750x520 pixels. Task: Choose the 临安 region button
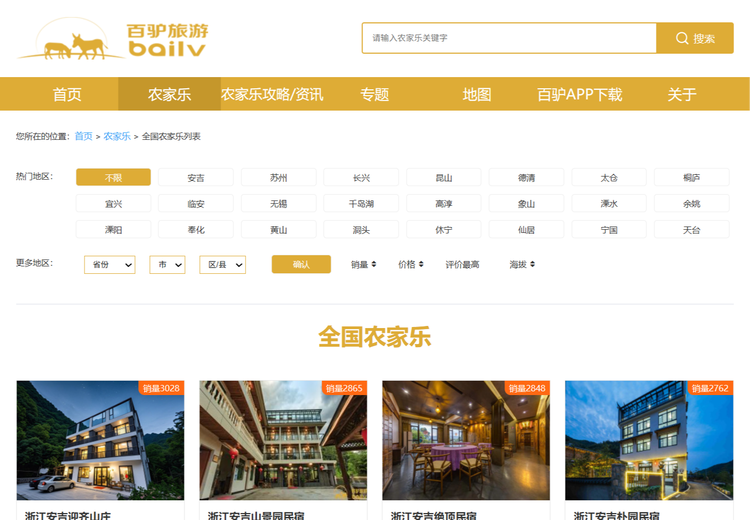[196, 203]
